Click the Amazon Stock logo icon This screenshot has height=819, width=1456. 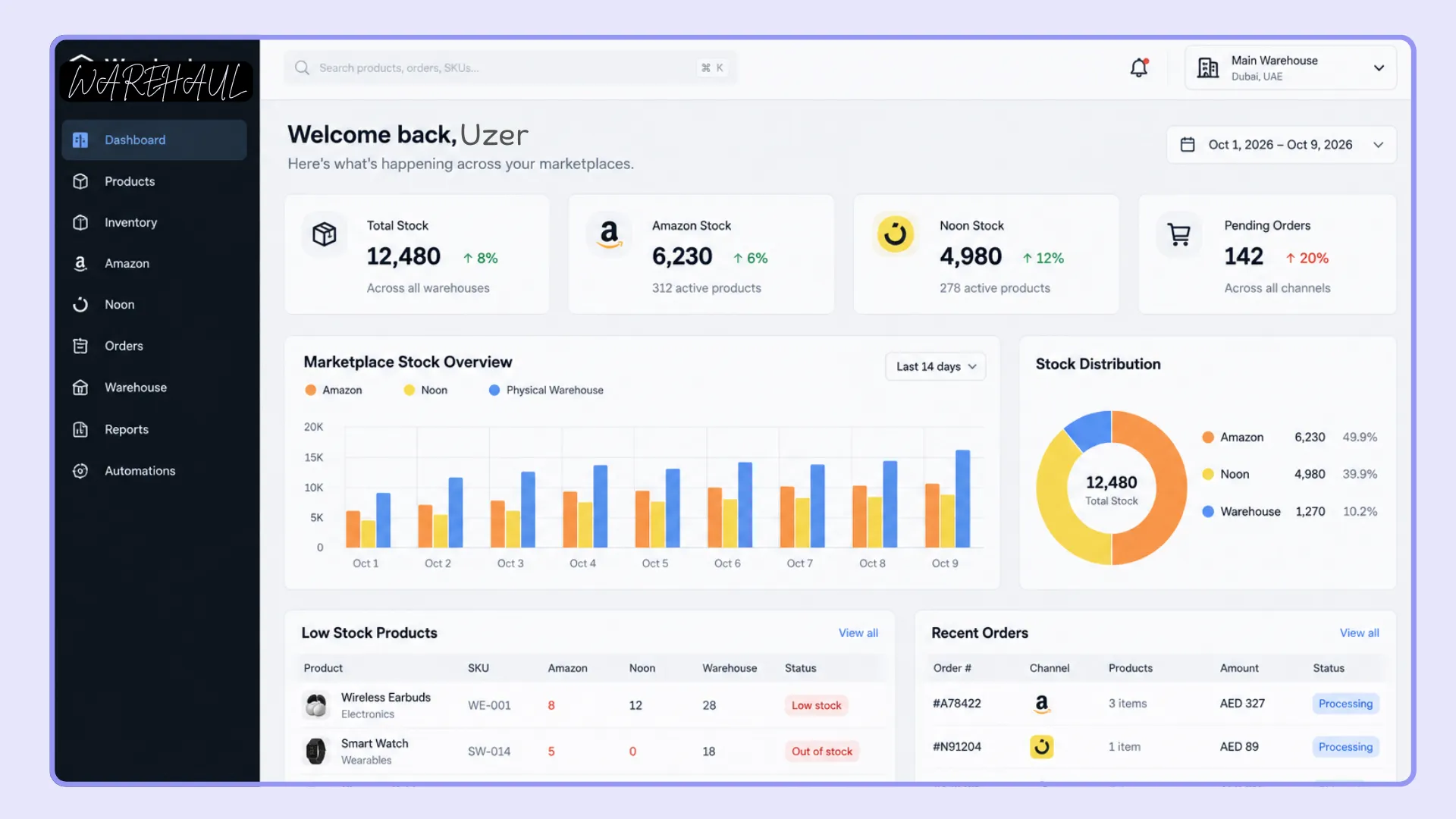[609, 234]
